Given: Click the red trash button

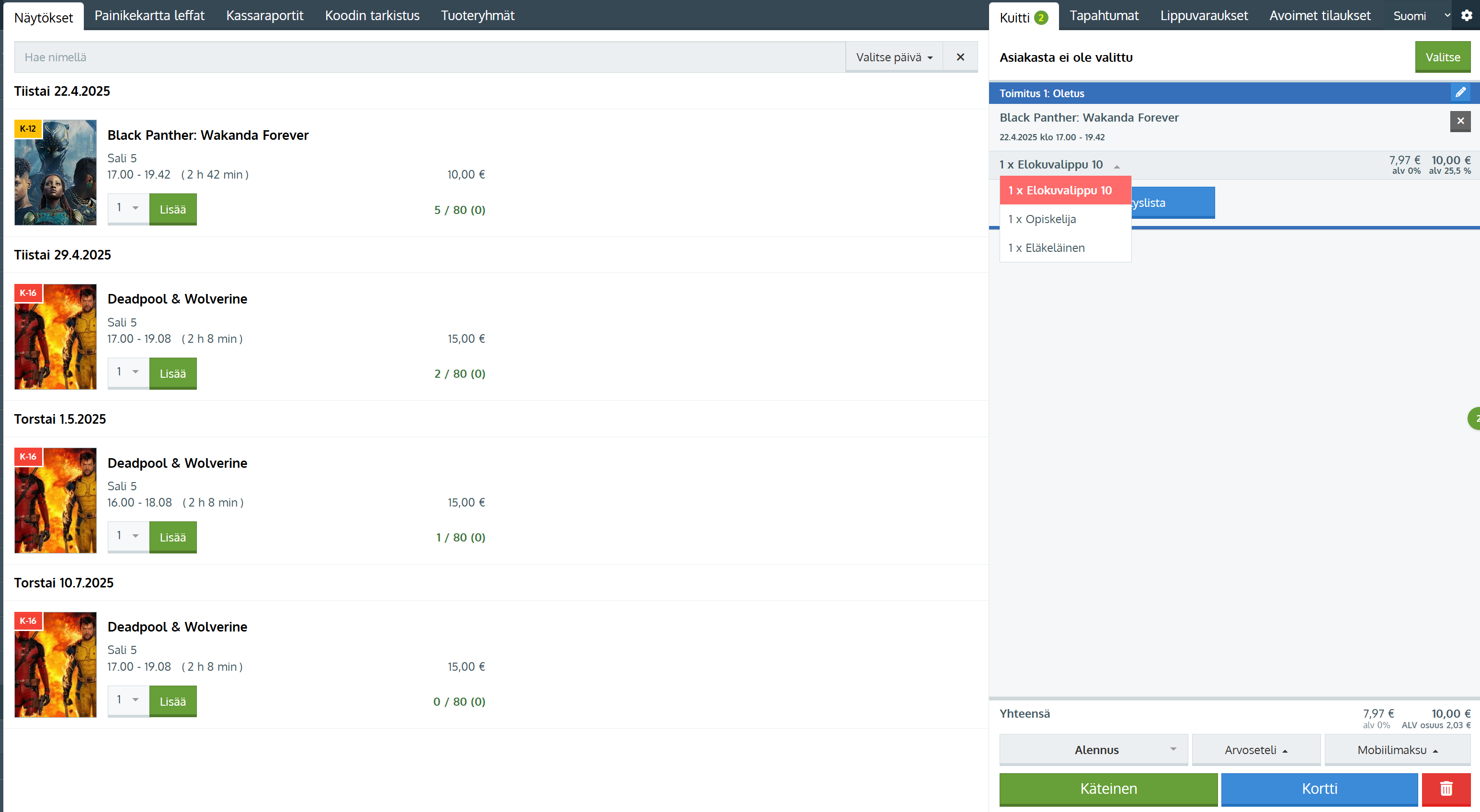Looking at the screenshot, I should tap(1446, 789).
